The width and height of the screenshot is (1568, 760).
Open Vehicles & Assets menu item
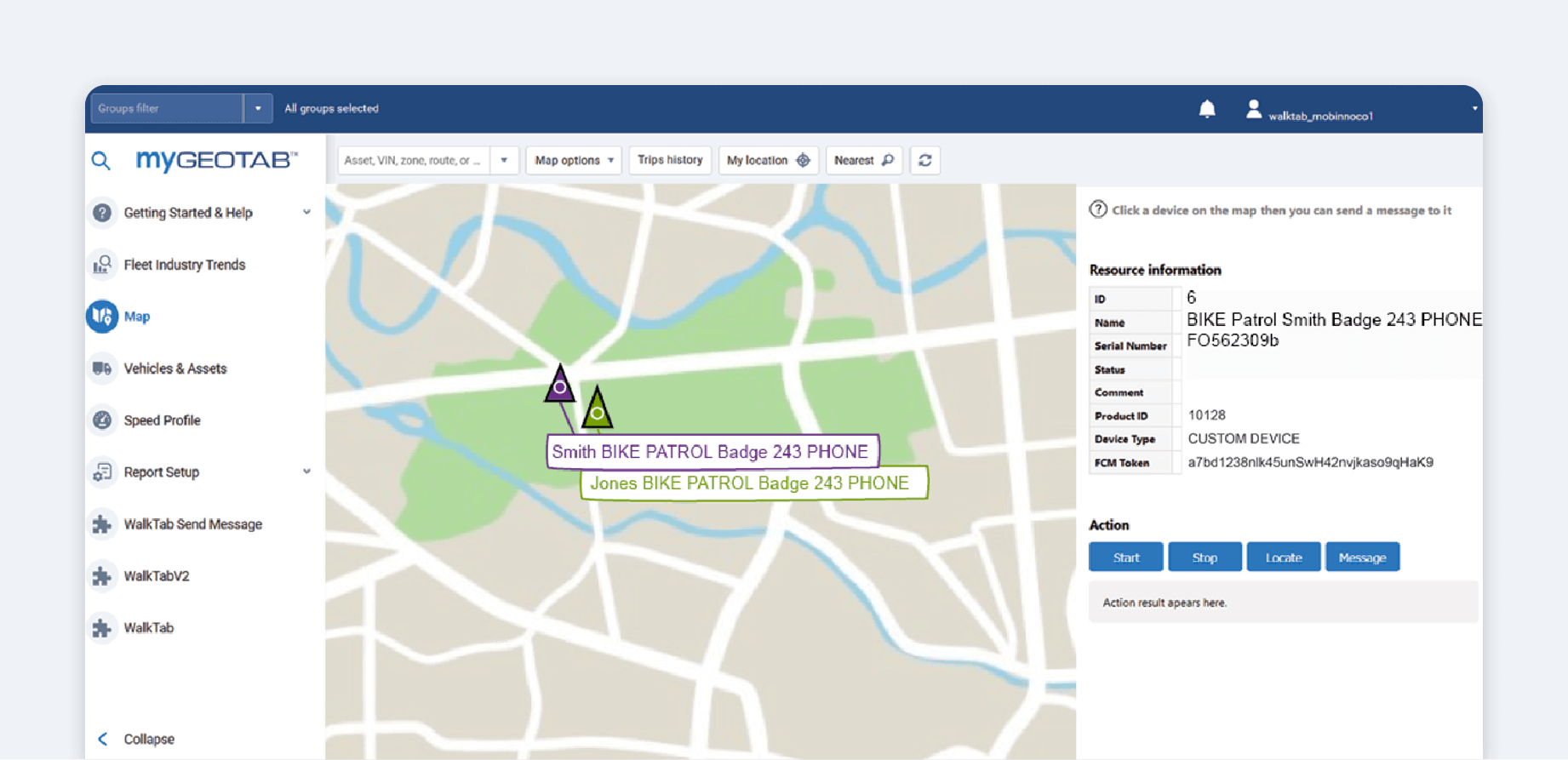pos(175,369)
